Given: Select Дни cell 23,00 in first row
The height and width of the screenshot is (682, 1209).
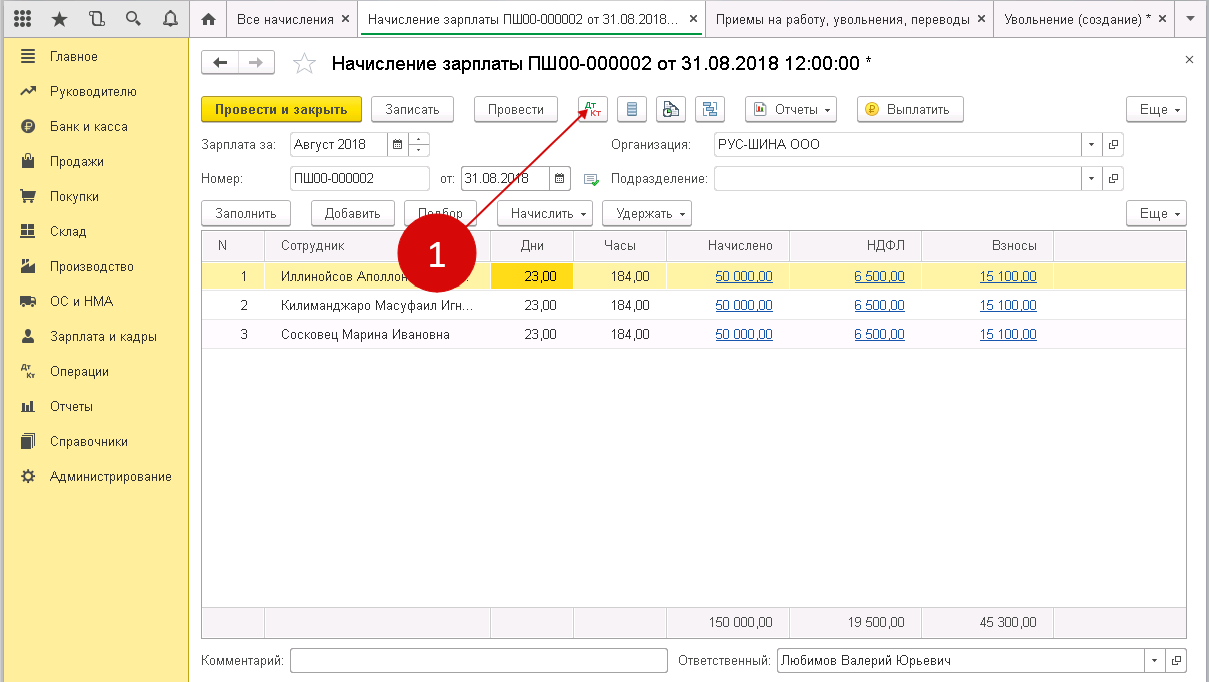Looking at the screenshot, I should point(532,276).
